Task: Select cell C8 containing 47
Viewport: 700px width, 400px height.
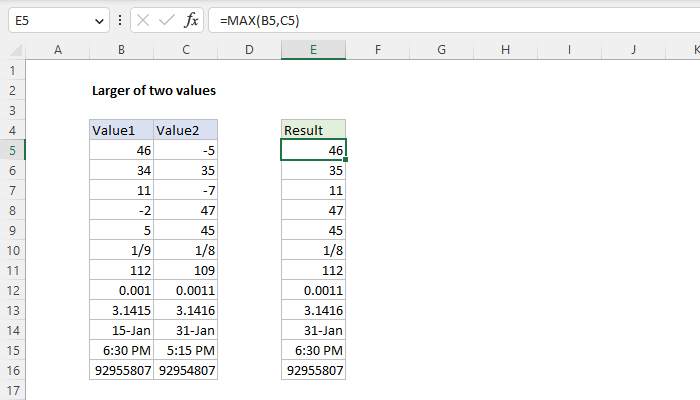Action: click(x=186, y=210)
